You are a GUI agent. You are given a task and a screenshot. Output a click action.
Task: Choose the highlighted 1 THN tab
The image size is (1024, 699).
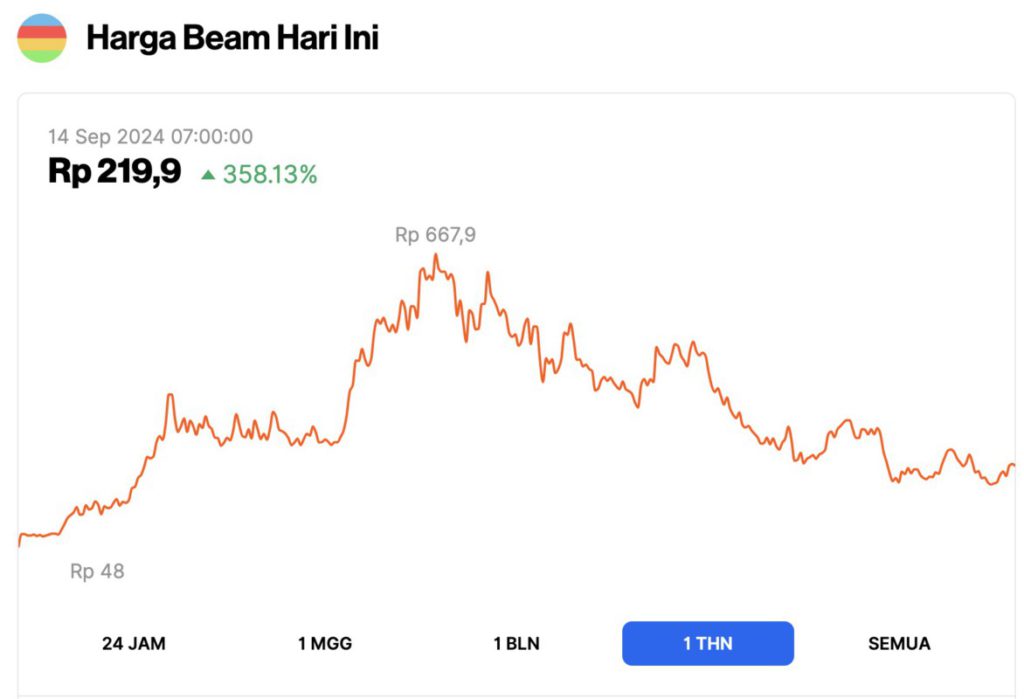(708, 643)
